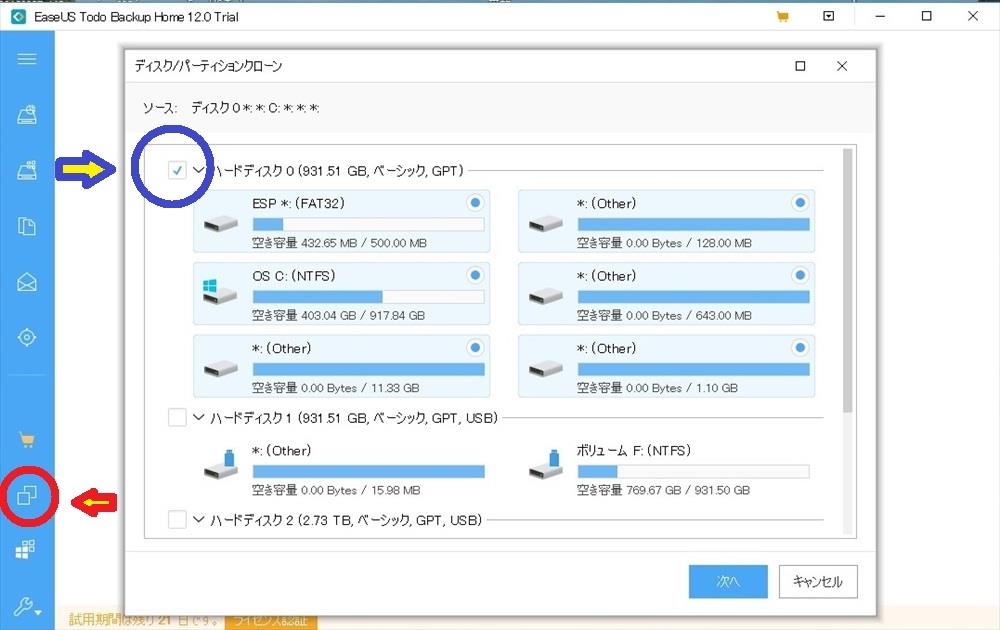
Task: Click the Volume F: (NTFS) usage bar
Action: [693, 471]
